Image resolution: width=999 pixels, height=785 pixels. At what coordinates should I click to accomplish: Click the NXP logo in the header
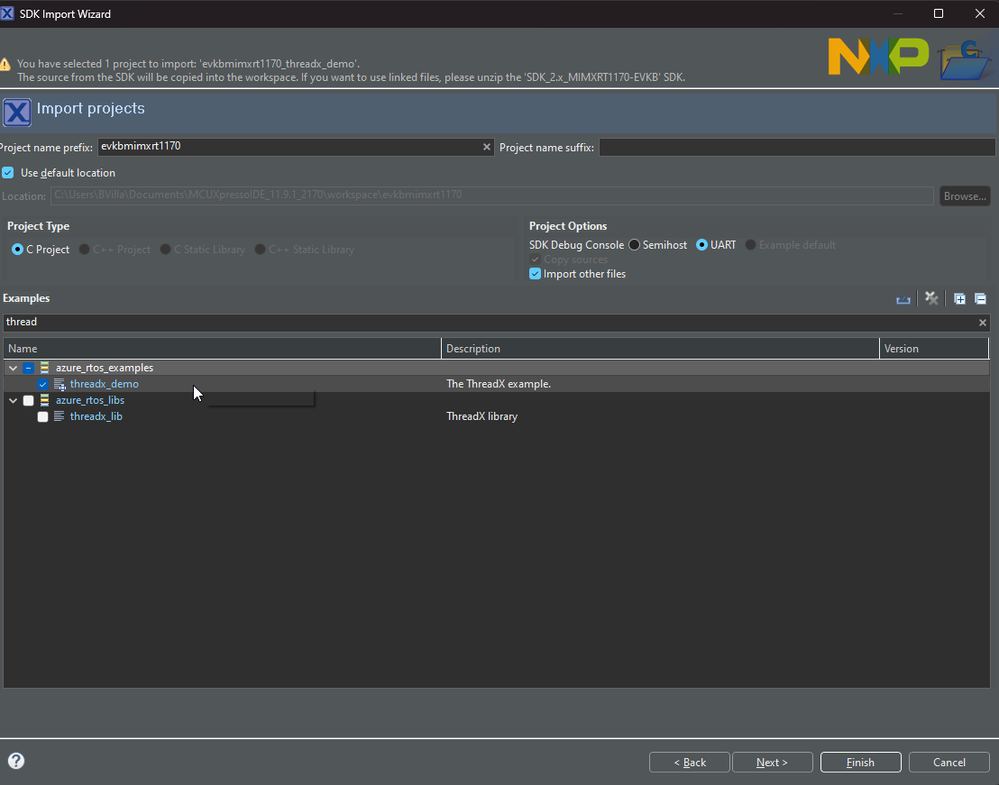pos(877,57)
